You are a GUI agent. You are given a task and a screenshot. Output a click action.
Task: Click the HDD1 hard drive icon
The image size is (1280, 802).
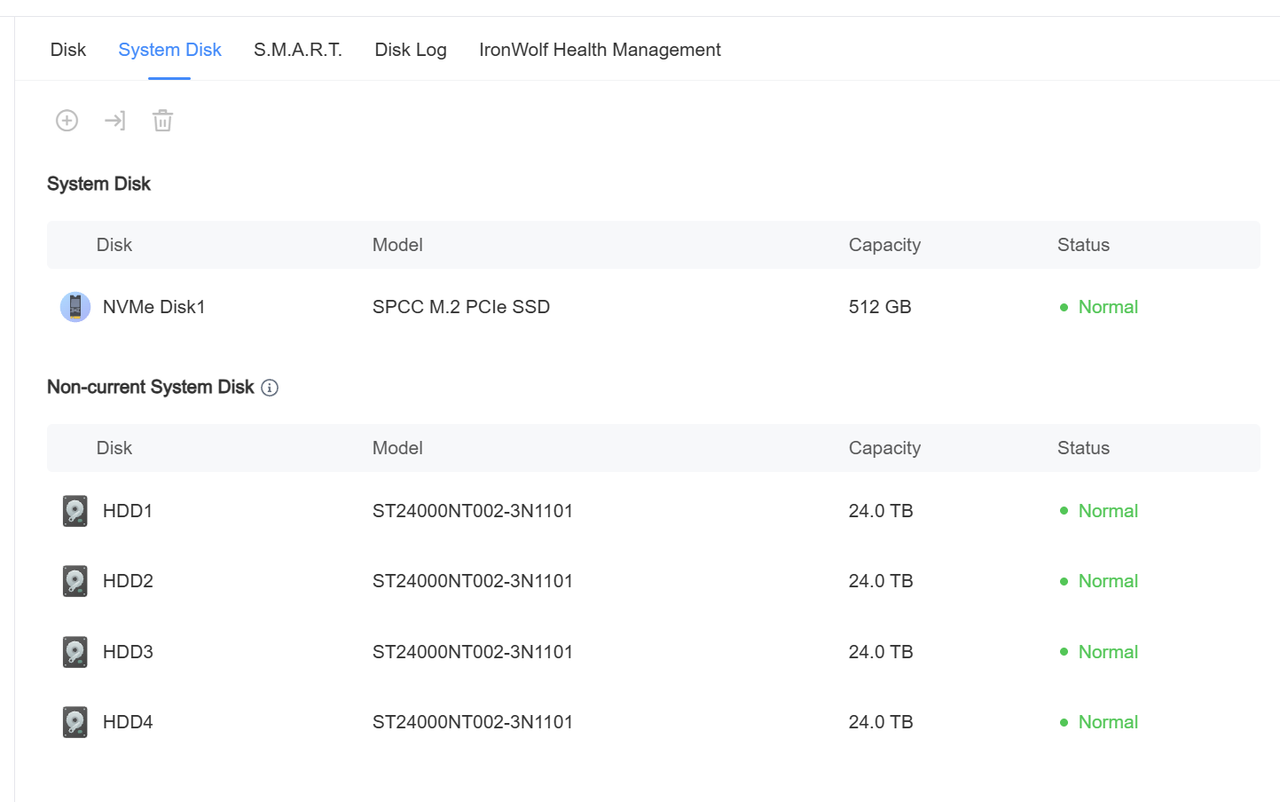pyautogui.click(x=75, y=511)
